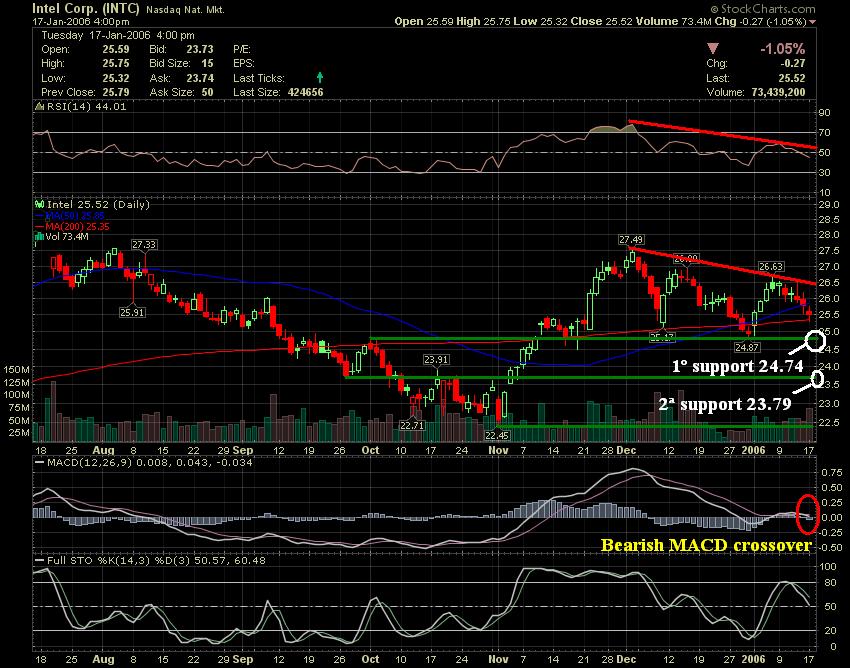Image resolution: width=850 pixels, height=668 pixels.
Task: Click the 25.91 price low annotation in August
Action: tap(133, 312)
